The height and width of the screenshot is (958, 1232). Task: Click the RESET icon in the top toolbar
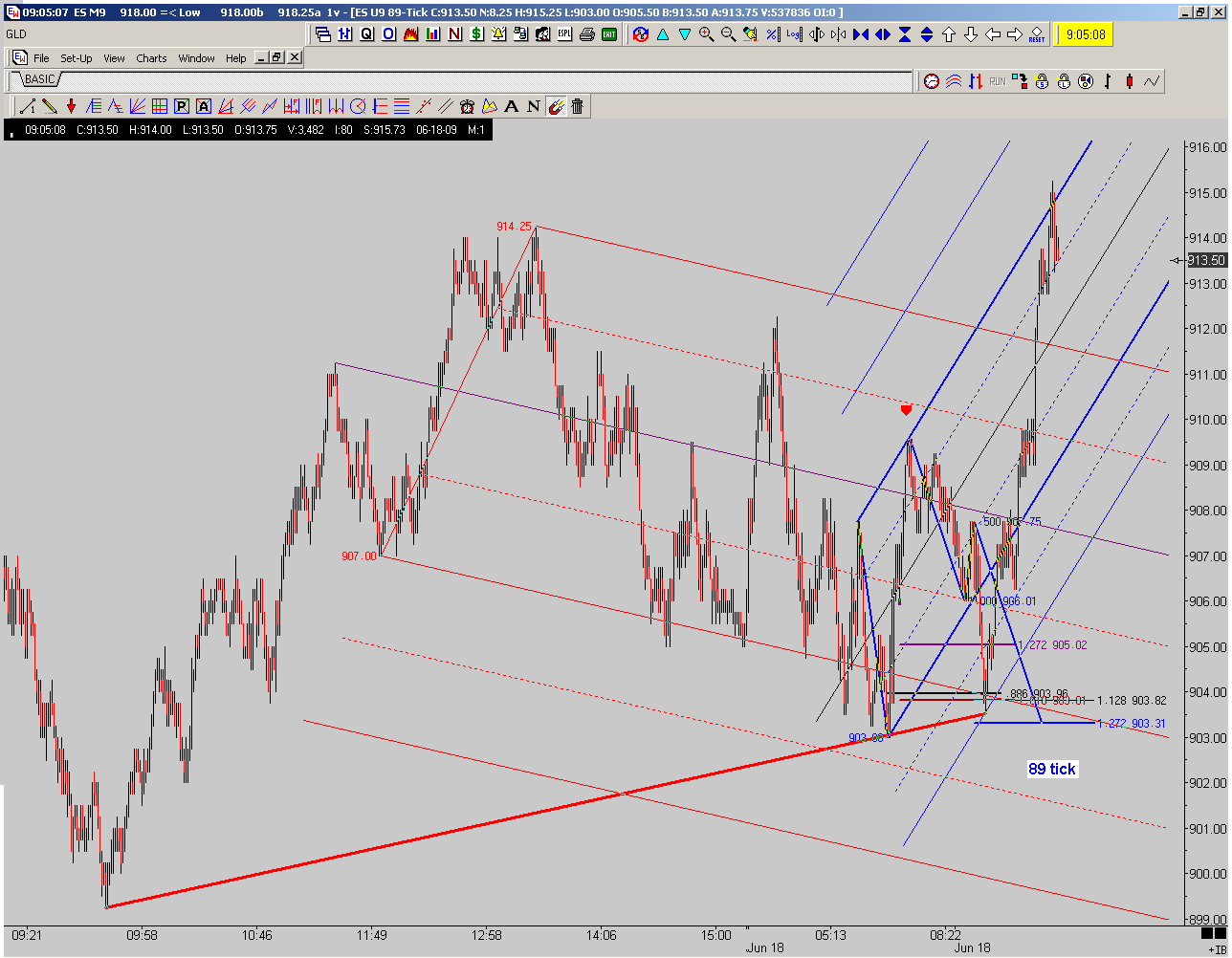tap(1037, 35)
